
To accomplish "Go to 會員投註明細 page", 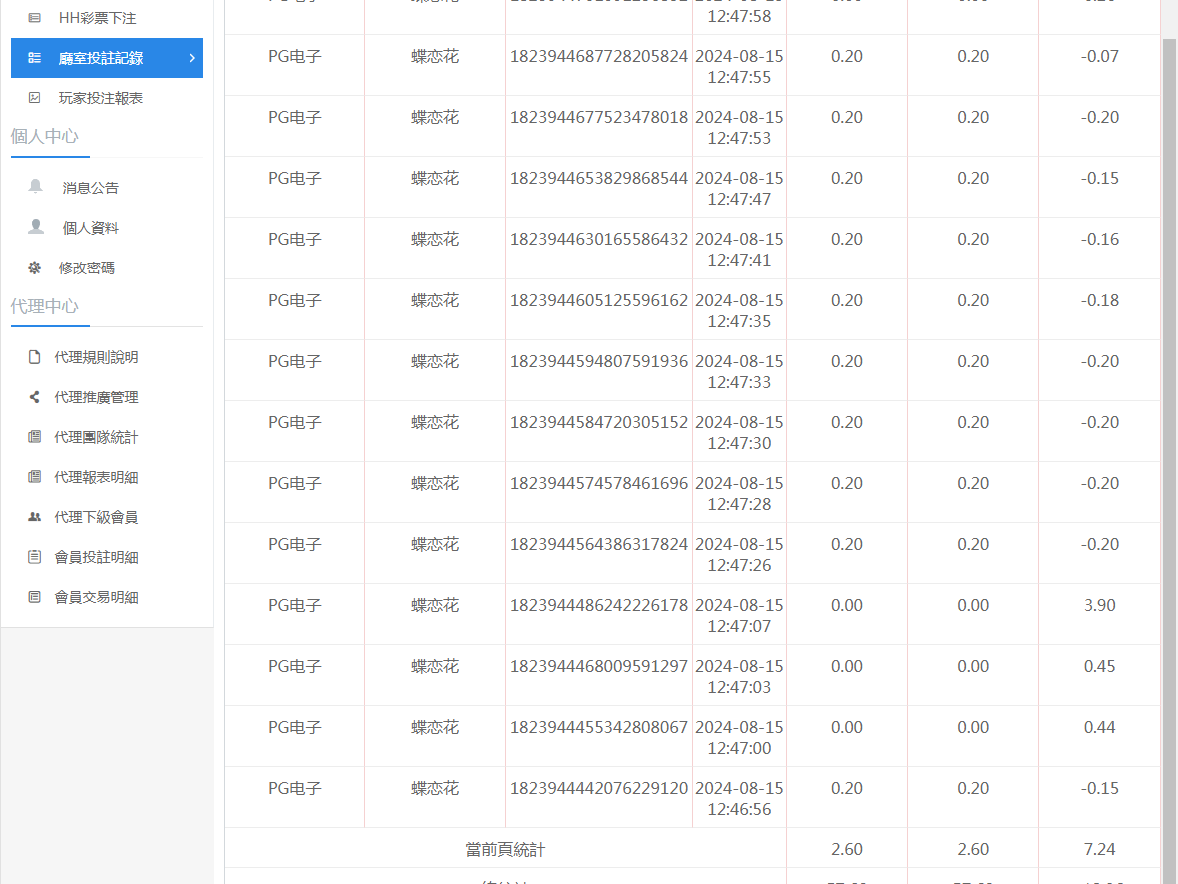I will pos(96,557).
